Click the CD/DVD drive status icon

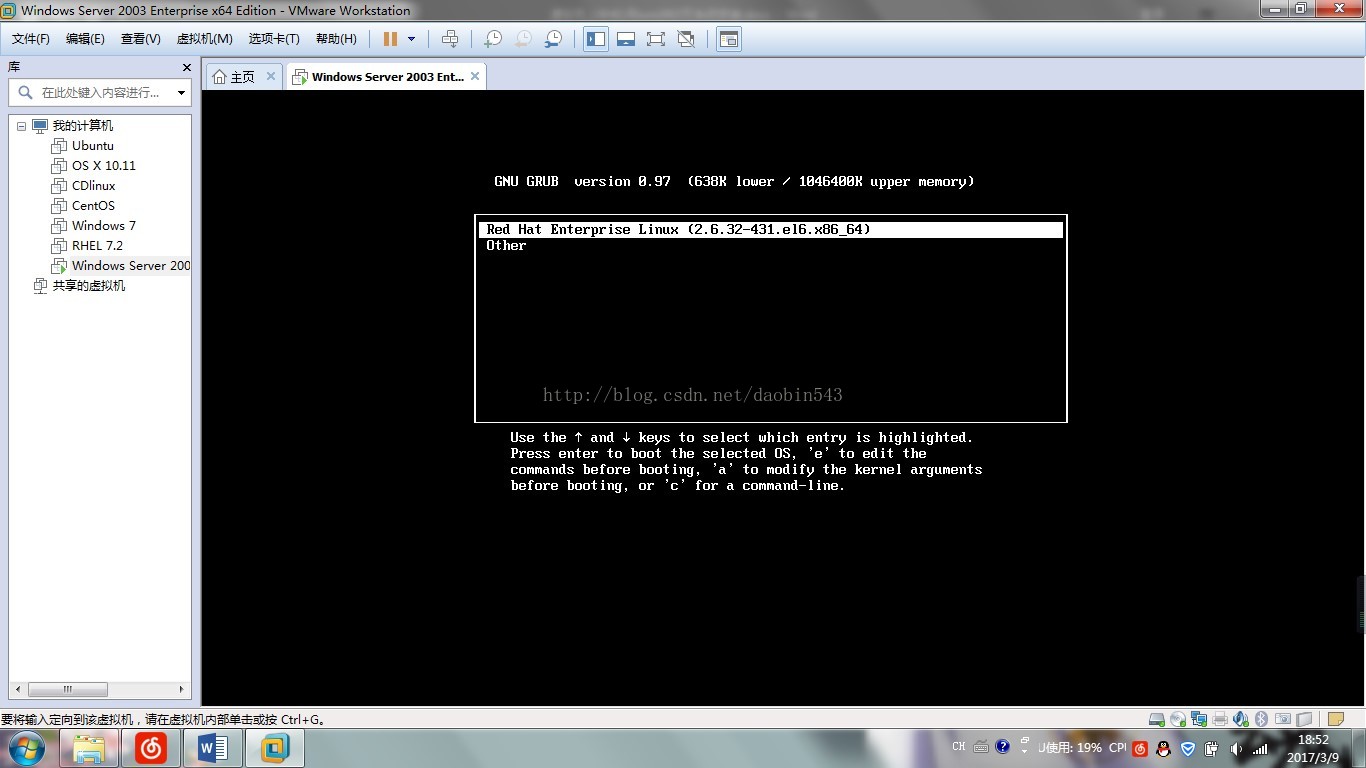pyautogui.click(x=1178, y=719)
